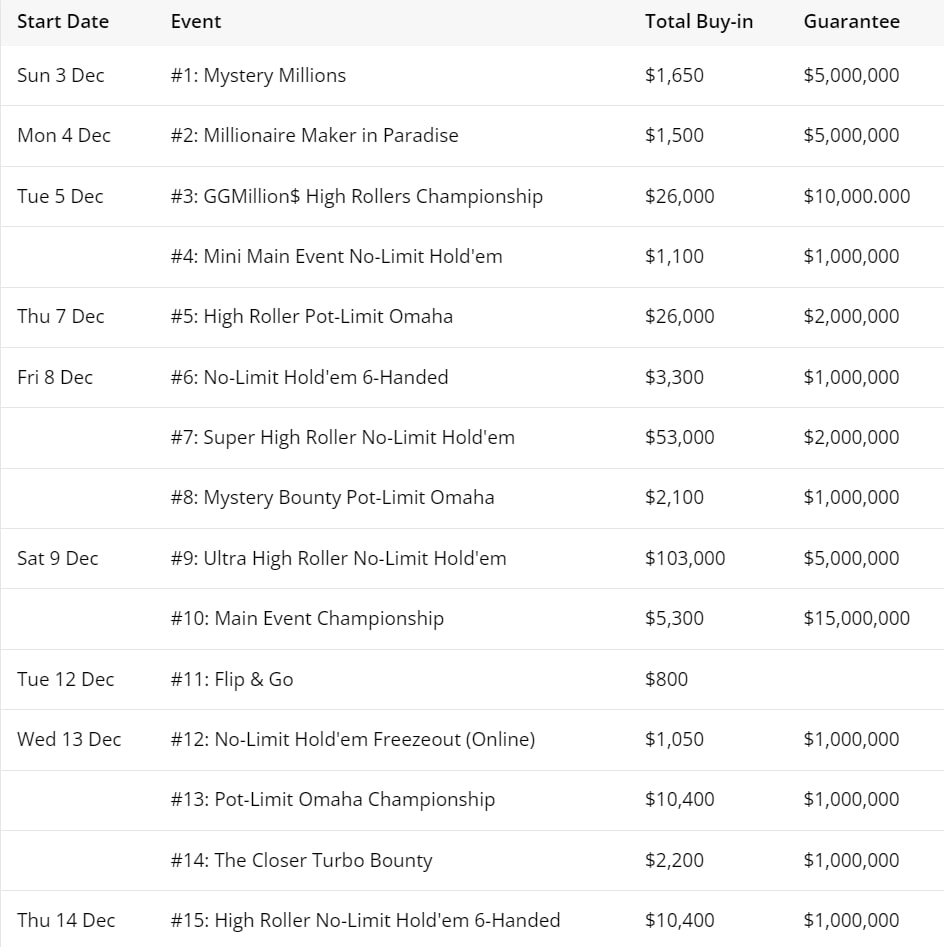Select the #11: Flip & Go event

[x=232, y=679]
